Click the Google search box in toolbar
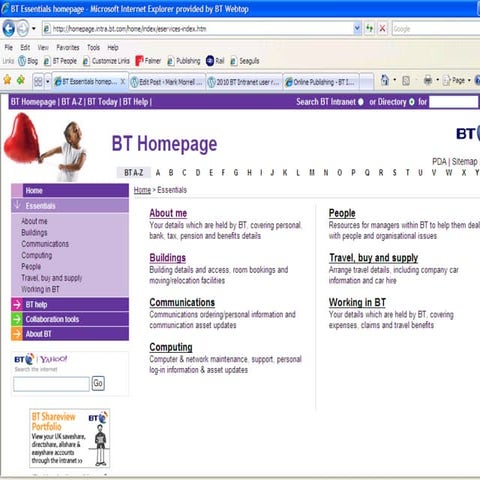480x480 pixels. (436, 29)
